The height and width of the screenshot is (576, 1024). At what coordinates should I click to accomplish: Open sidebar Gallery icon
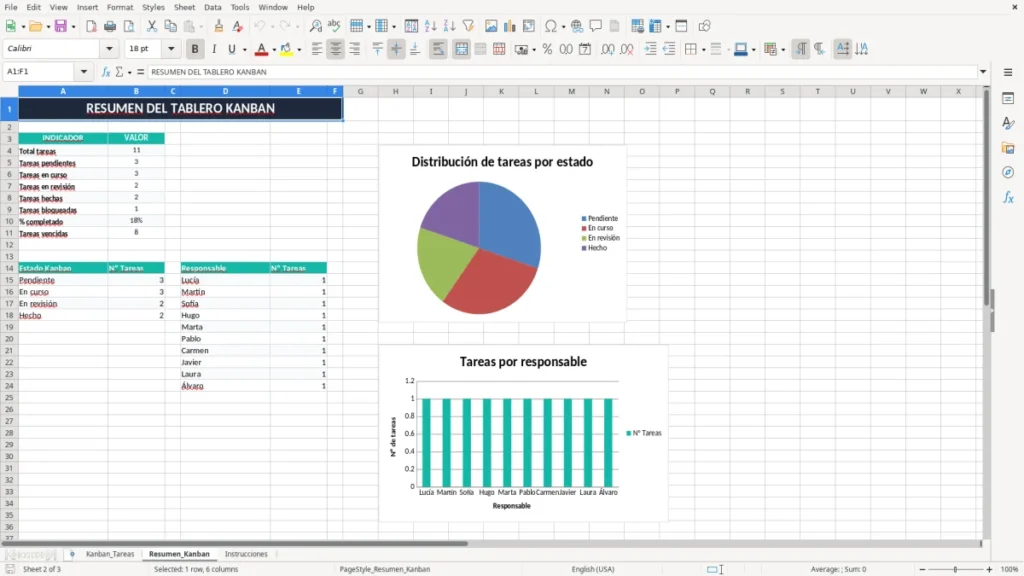click(x=1008, y=148)
